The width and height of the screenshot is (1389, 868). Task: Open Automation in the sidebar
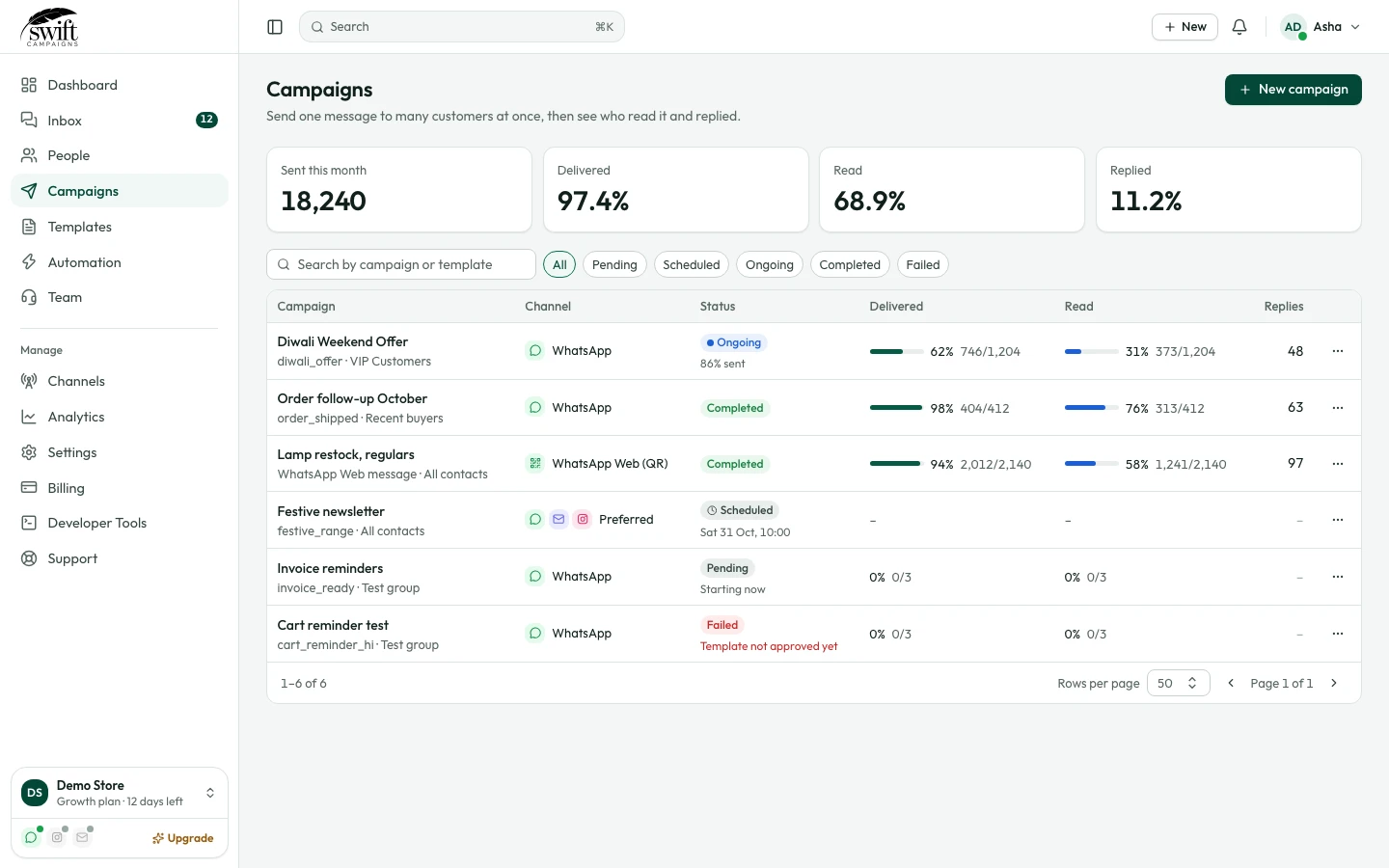120,262
